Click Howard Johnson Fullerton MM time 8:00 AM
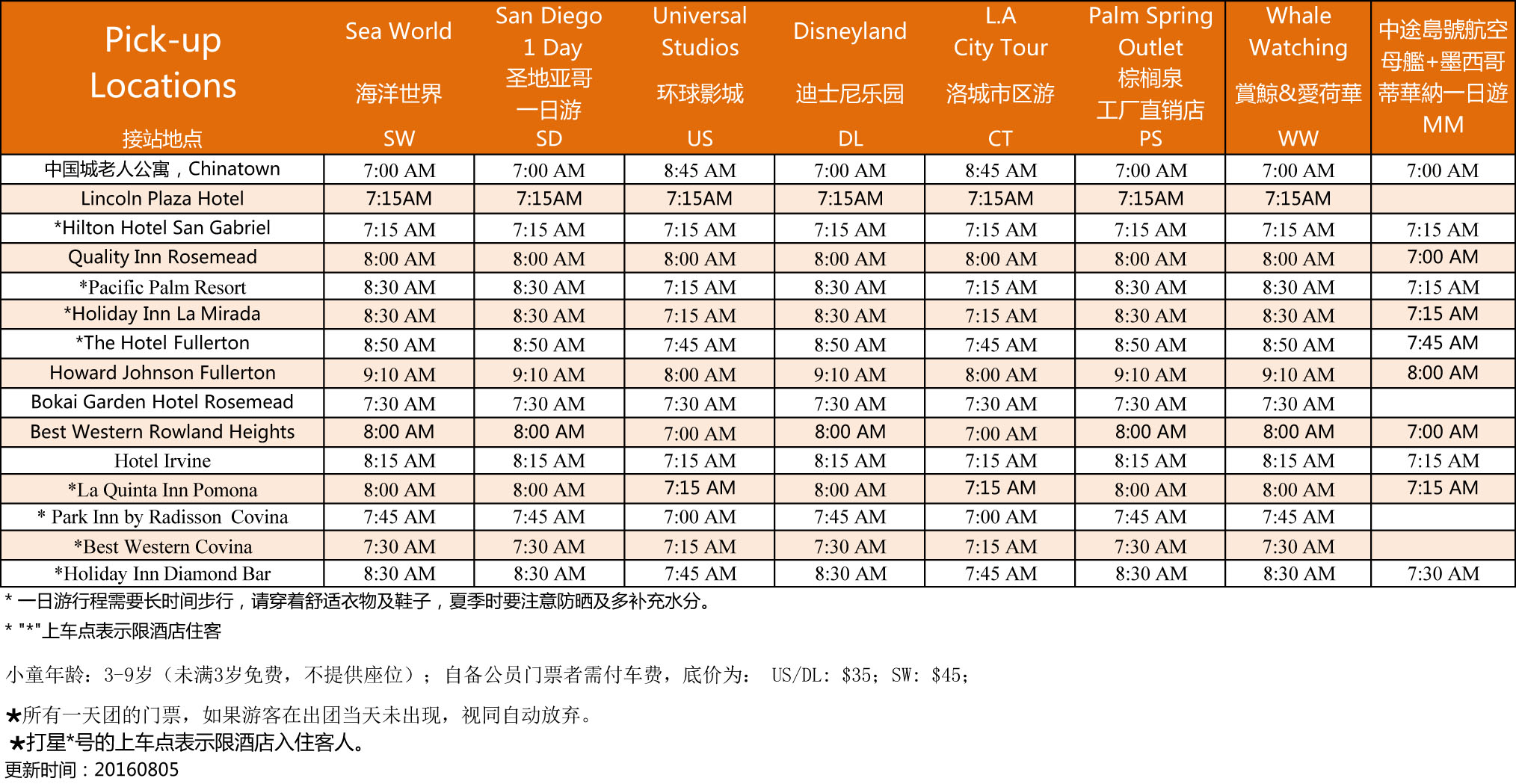The width and height of the screenshot is (1516, 784). pos(1443,373)
